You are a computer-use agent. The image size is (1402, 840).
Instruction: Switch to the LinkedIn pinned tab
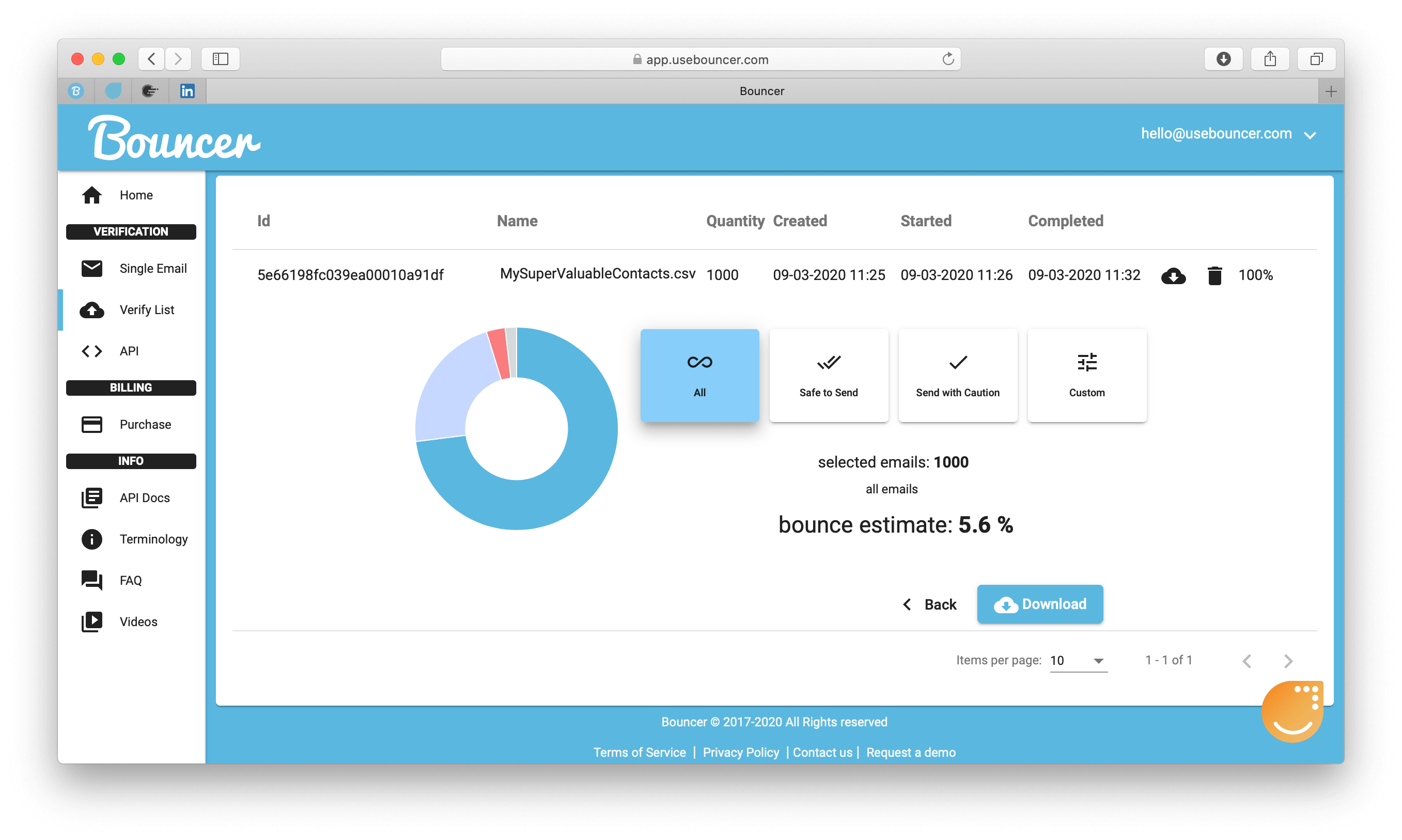click(188, 91)
